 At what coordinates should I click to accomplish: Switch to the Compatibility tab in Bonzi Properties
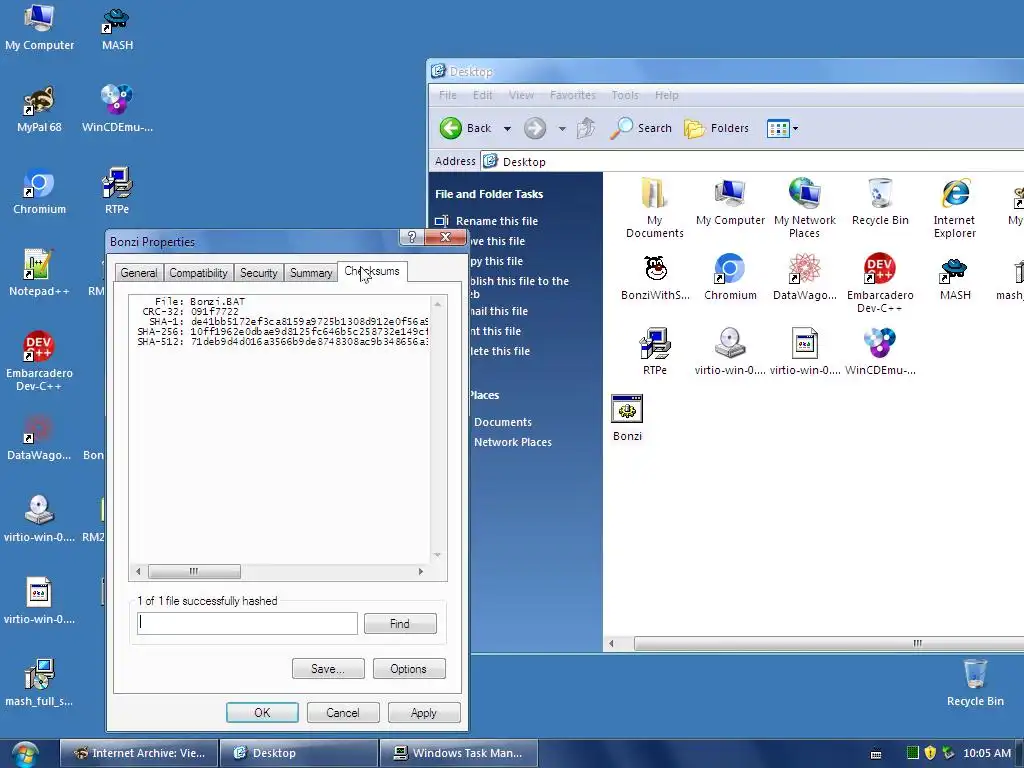coord(198,273)
